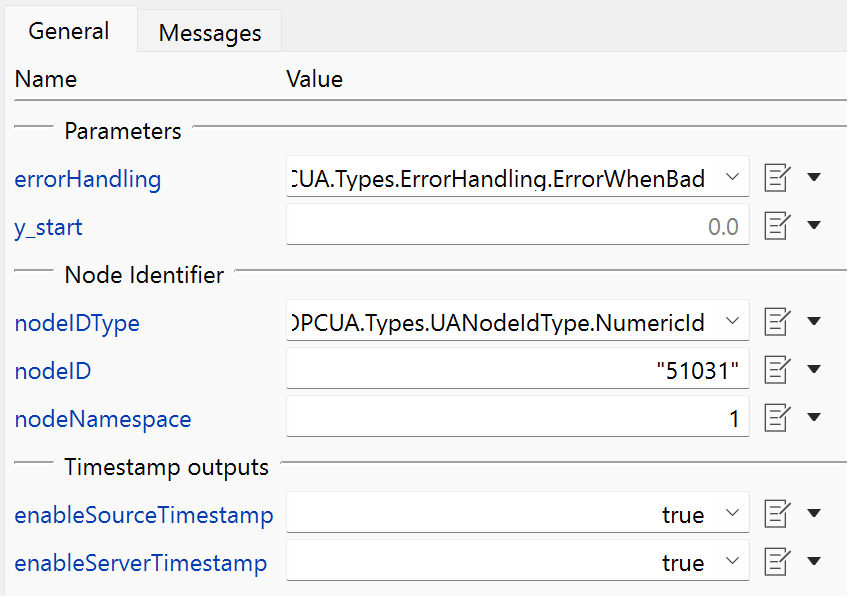Open the edit icon for nodeIDType
This screenshot has width=848, height=598.
tap(778, 322)
